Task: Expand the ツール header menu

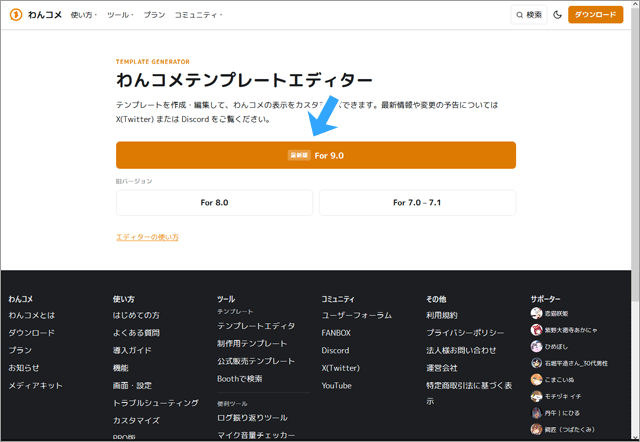Action: [x=120, y=15]
